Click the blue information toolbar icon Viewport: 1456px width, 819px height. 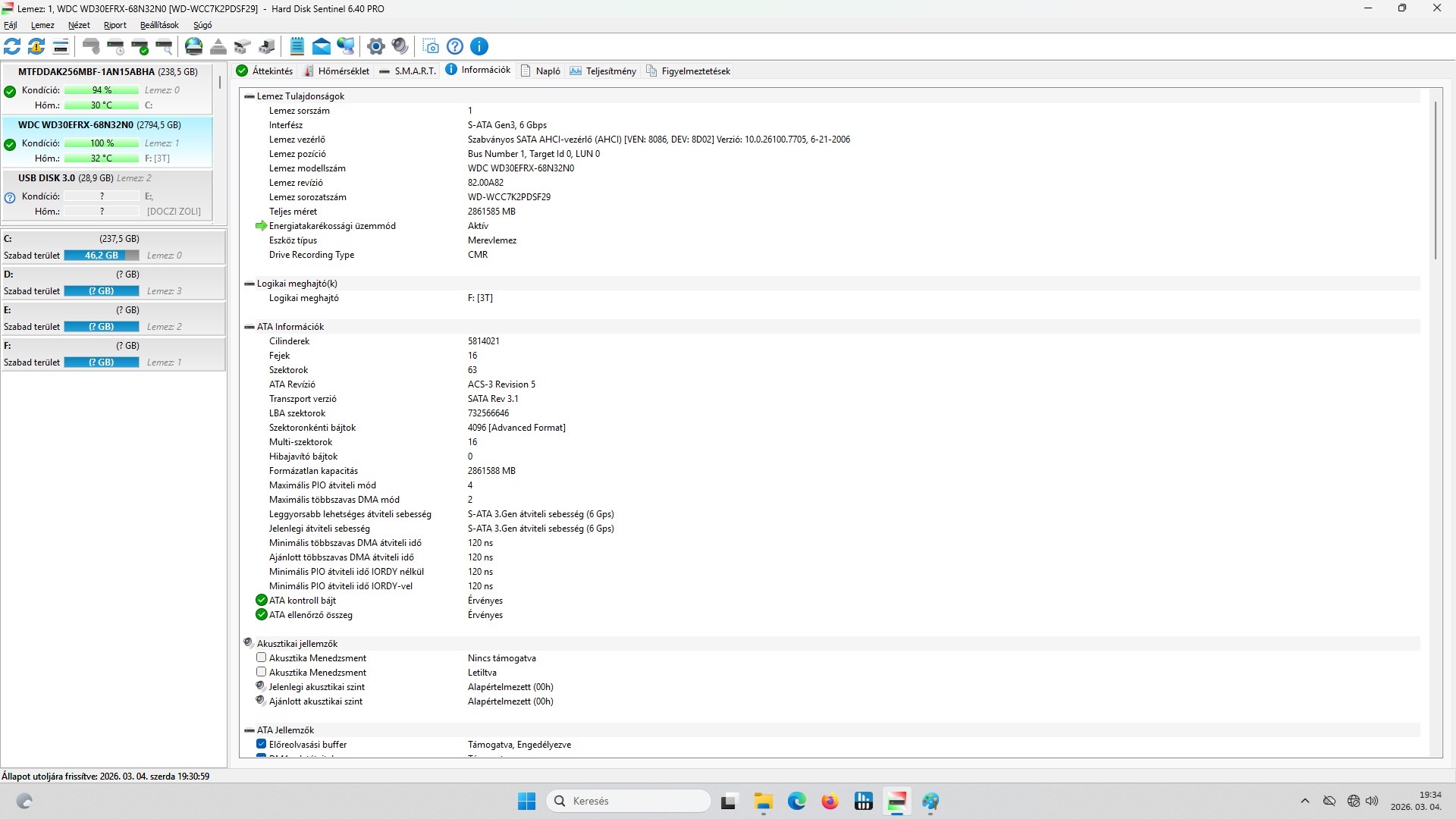point(479,47)
